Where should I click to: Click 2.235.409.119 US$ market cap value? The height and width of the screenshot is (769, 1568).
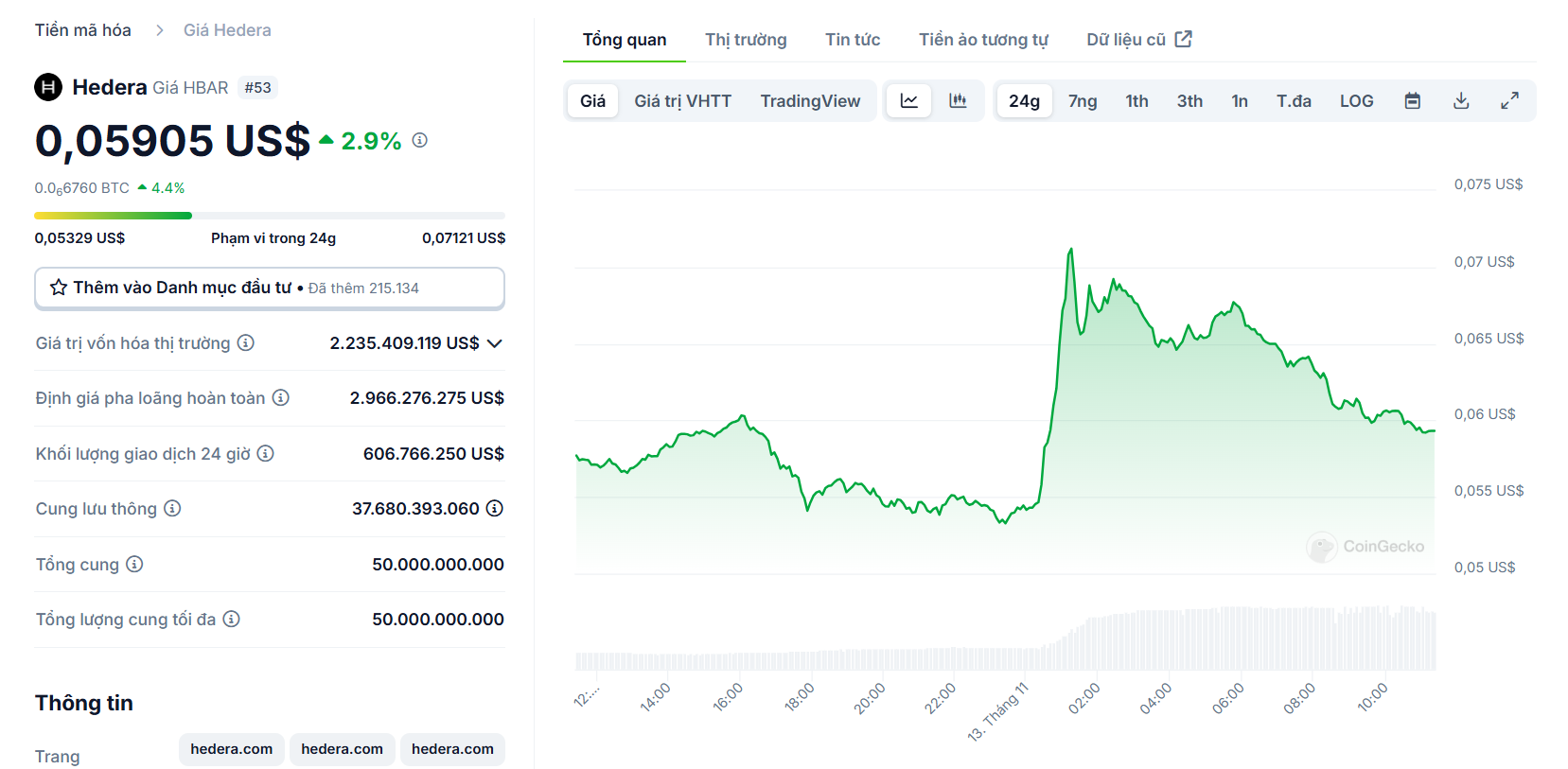(x=404, y=343)
